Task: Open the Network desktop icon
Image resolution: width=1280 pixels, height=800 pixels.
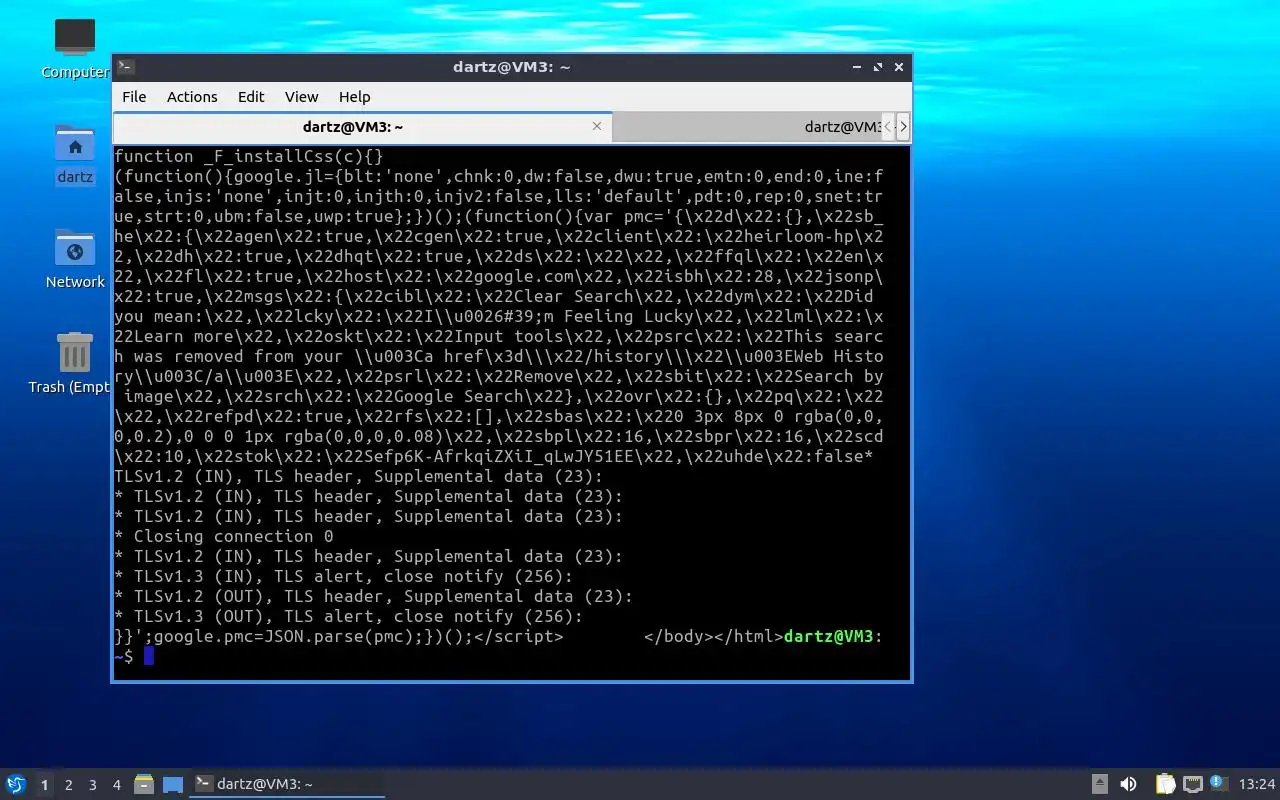Action: (75, 258)
